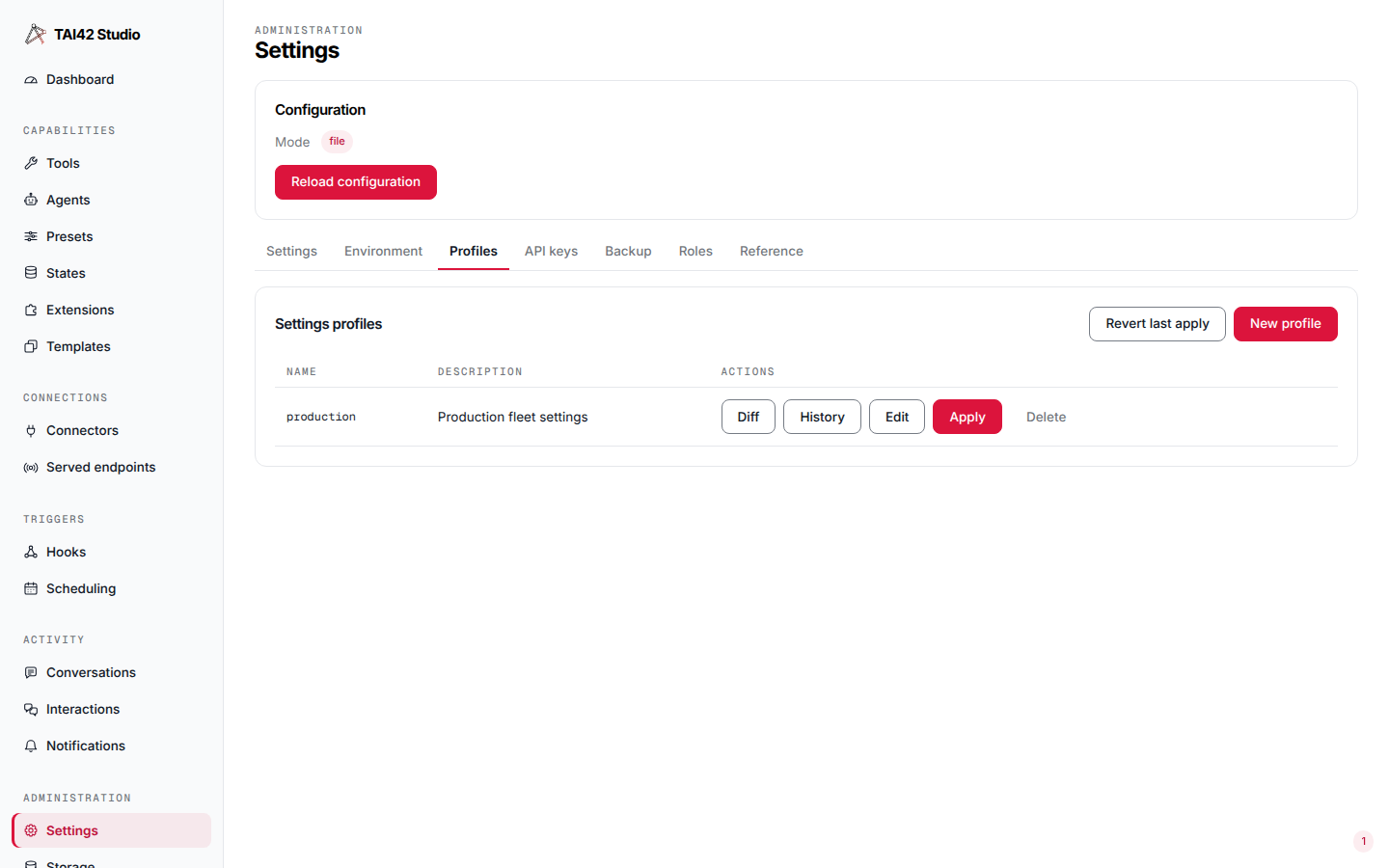
Task: Click the States database icon
Action: click(x=31, y=274)
